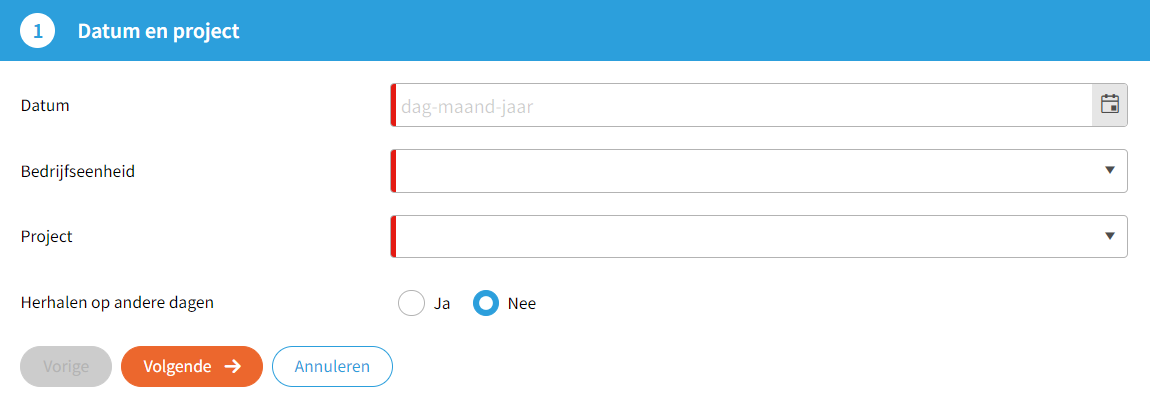Screen dimensions: 1150x403
Task: Click the 'Nee' radio label text
Action: tap(522, 304)
